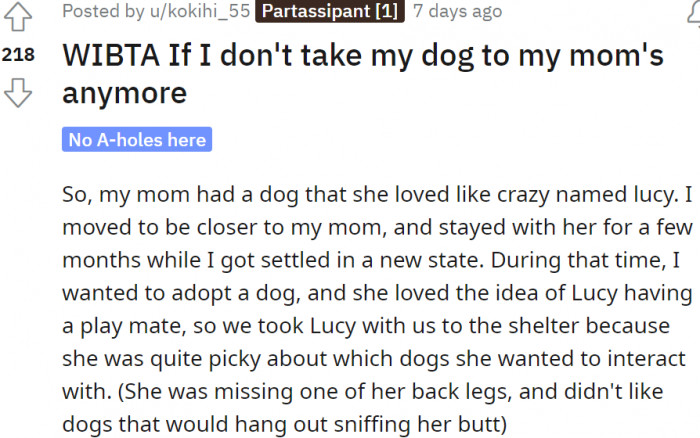This screenshot has height=438, width=700.
Task: Click the phrase 'new state' in the post
Action: click(432, 260)
